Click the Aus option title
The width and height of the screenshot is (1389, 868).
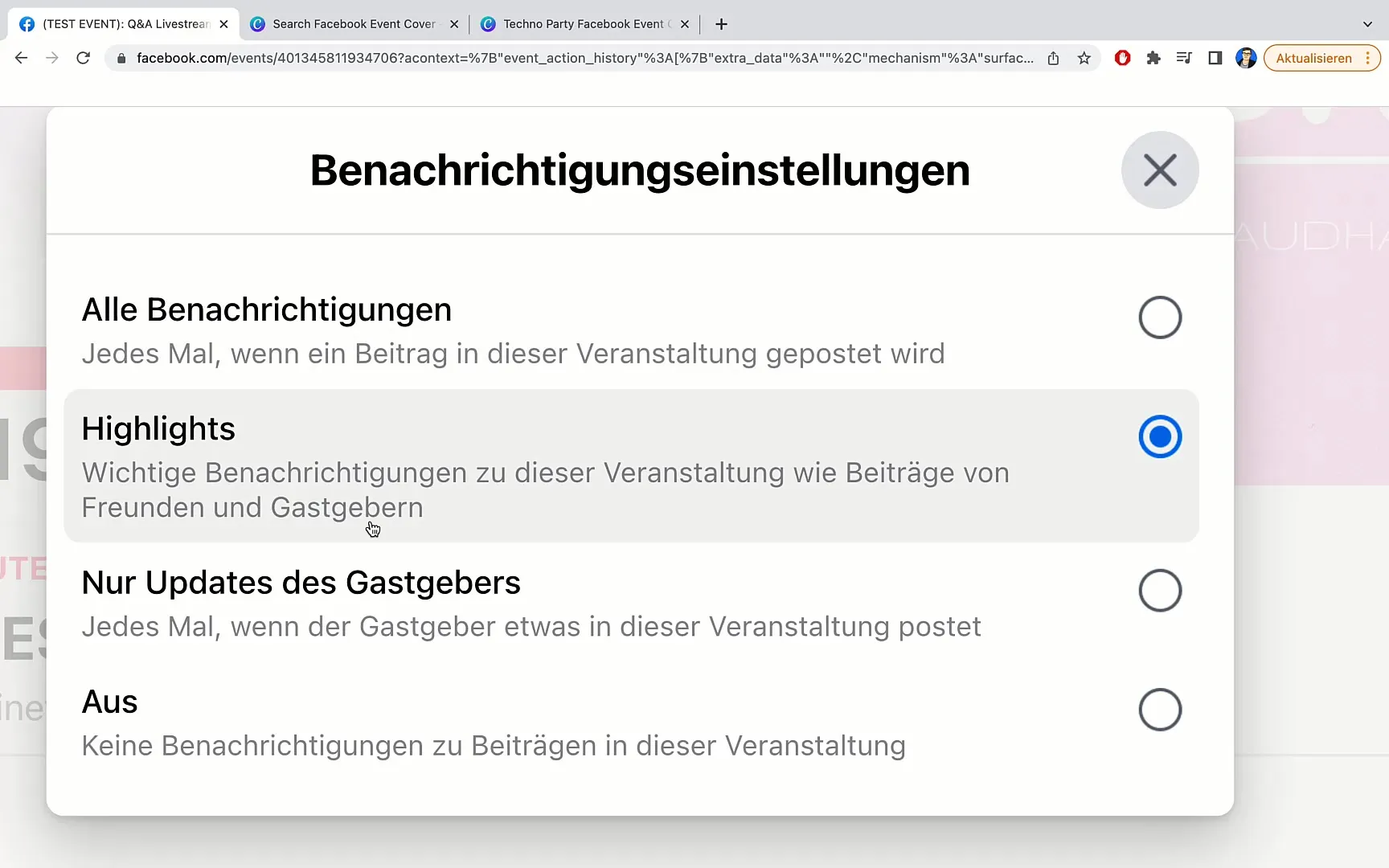[x=110, y=702]
